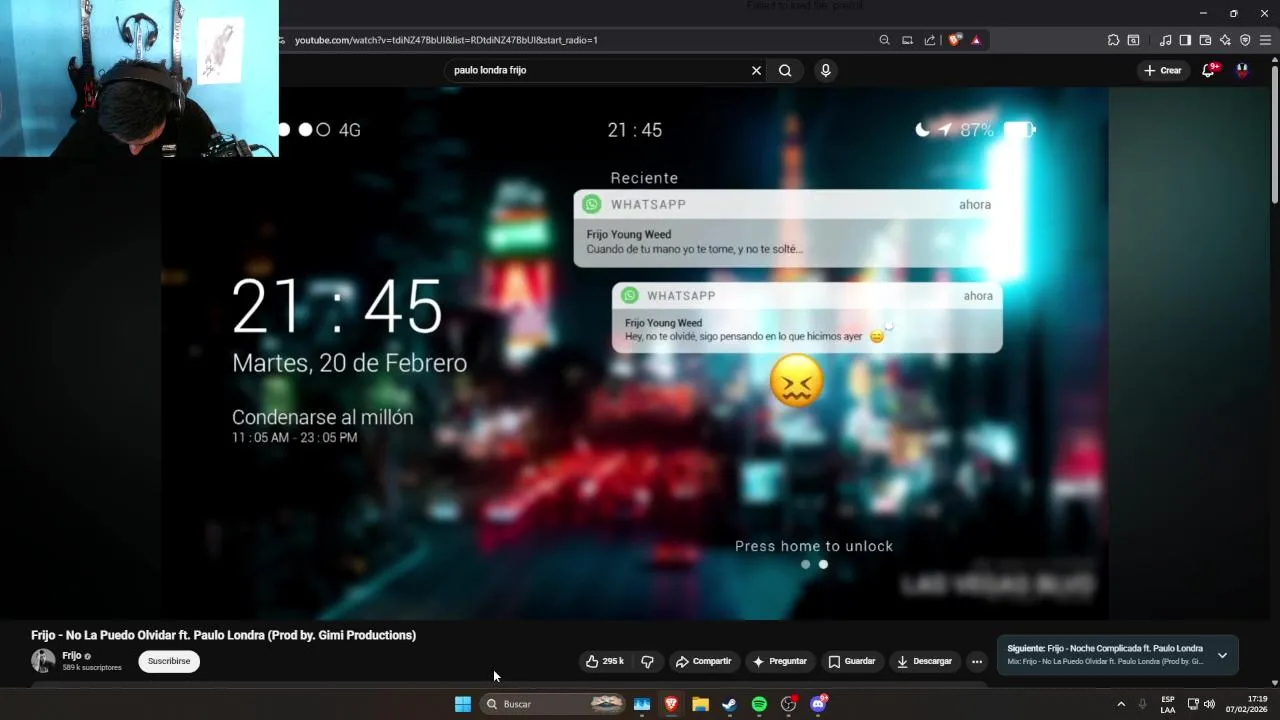Open Steam in the taskbar

[x=730, y=704]
